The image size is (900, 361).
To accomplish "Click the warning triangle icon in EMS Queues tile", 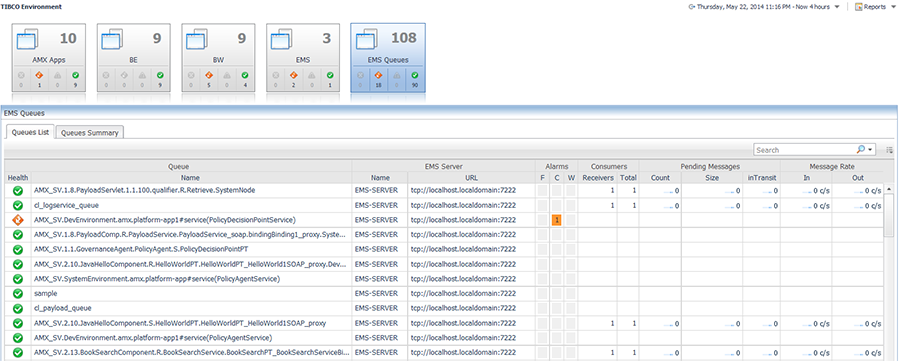I will 397,75.
